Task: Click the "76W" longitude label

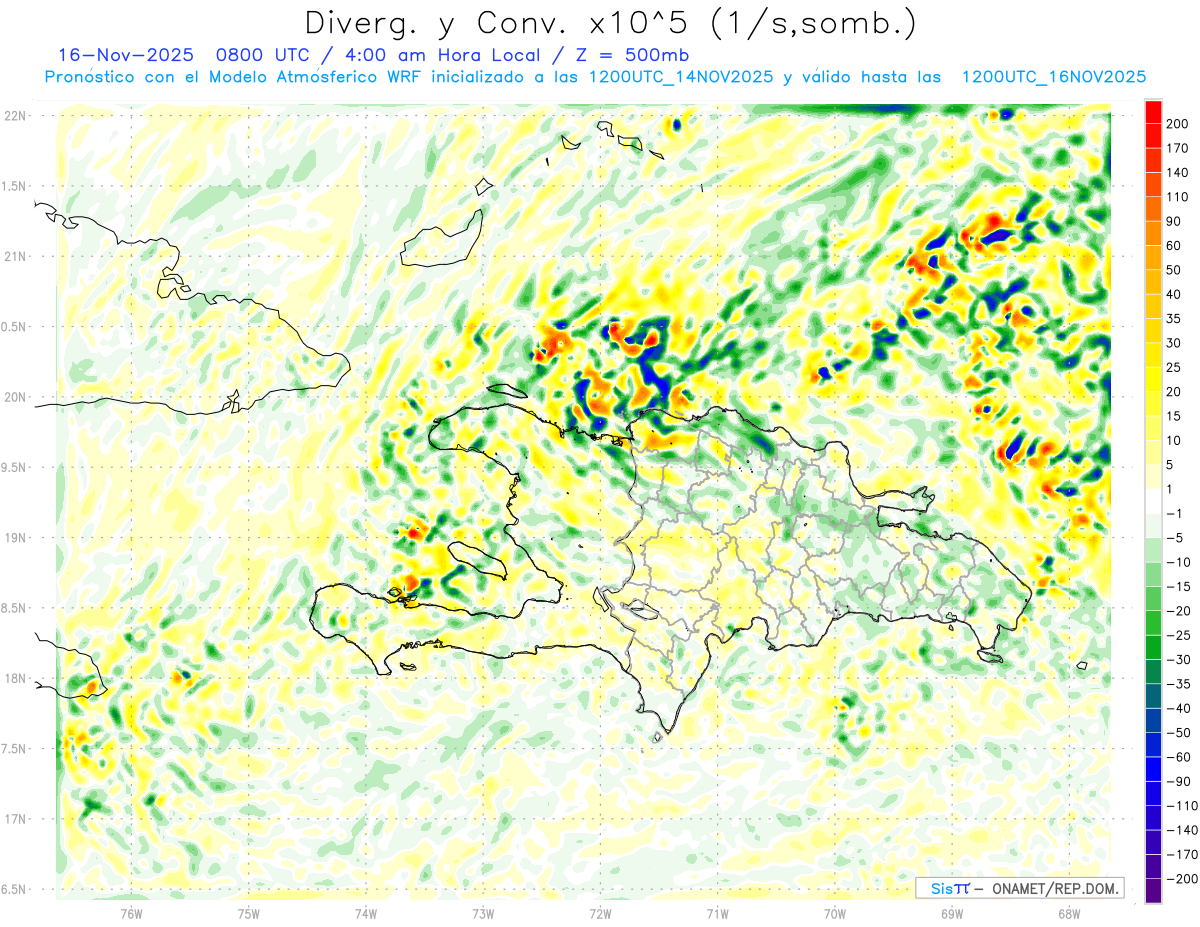Action: (132, 913)
